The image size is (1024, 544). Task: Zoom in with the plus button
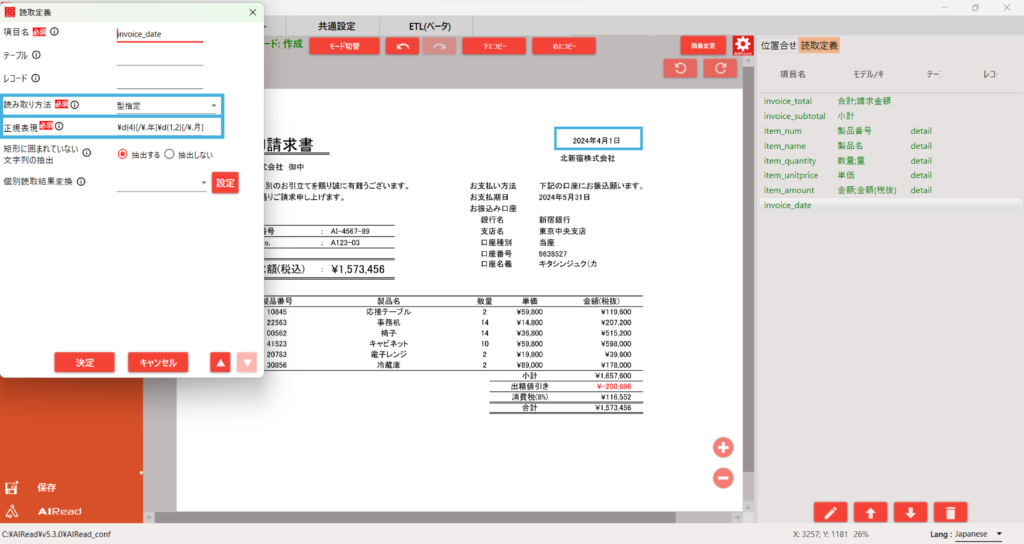pos(723,447)
